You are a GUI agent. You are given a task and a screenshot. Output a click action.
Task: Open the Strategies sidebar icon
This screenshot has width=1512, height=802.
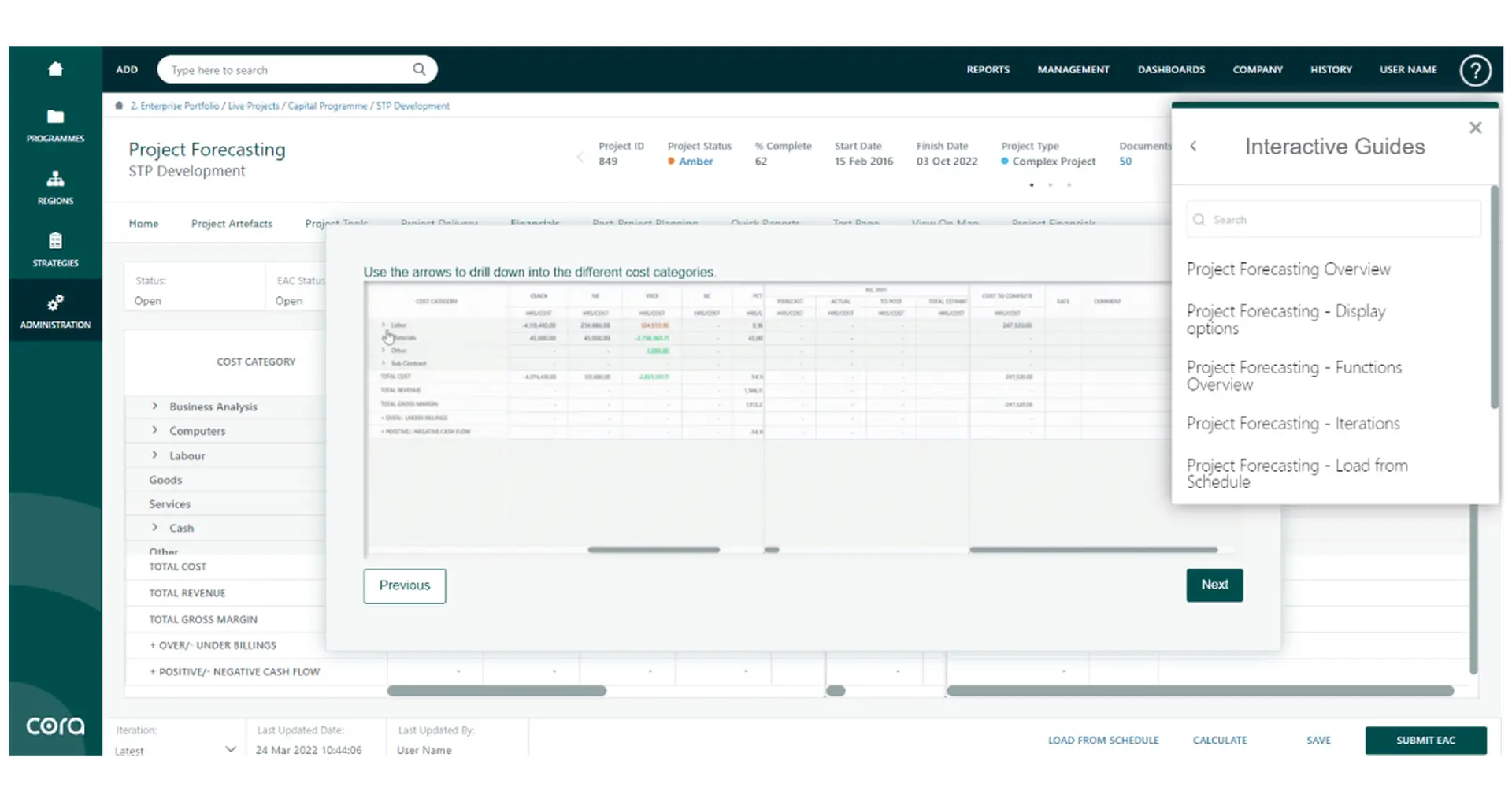click(55, 241)
